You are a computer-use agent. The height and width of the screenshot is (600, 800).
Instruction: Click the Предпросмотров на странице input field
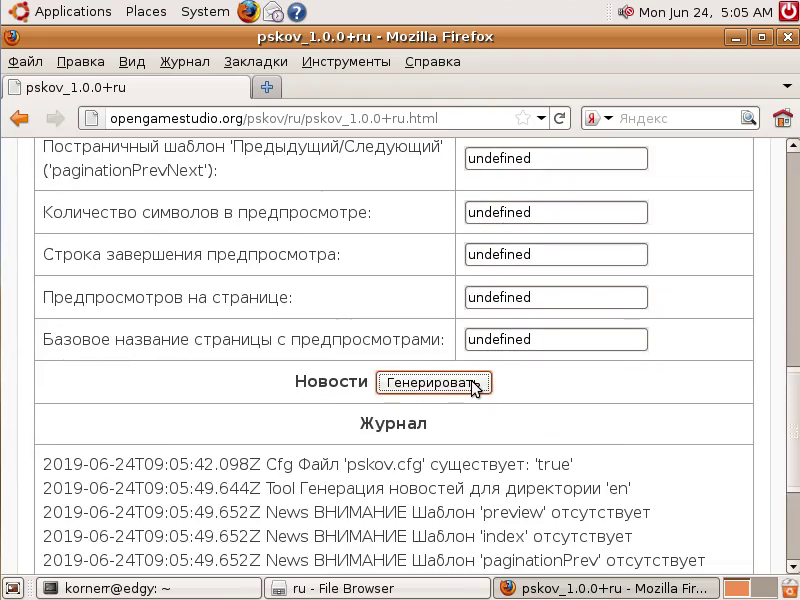556,297
